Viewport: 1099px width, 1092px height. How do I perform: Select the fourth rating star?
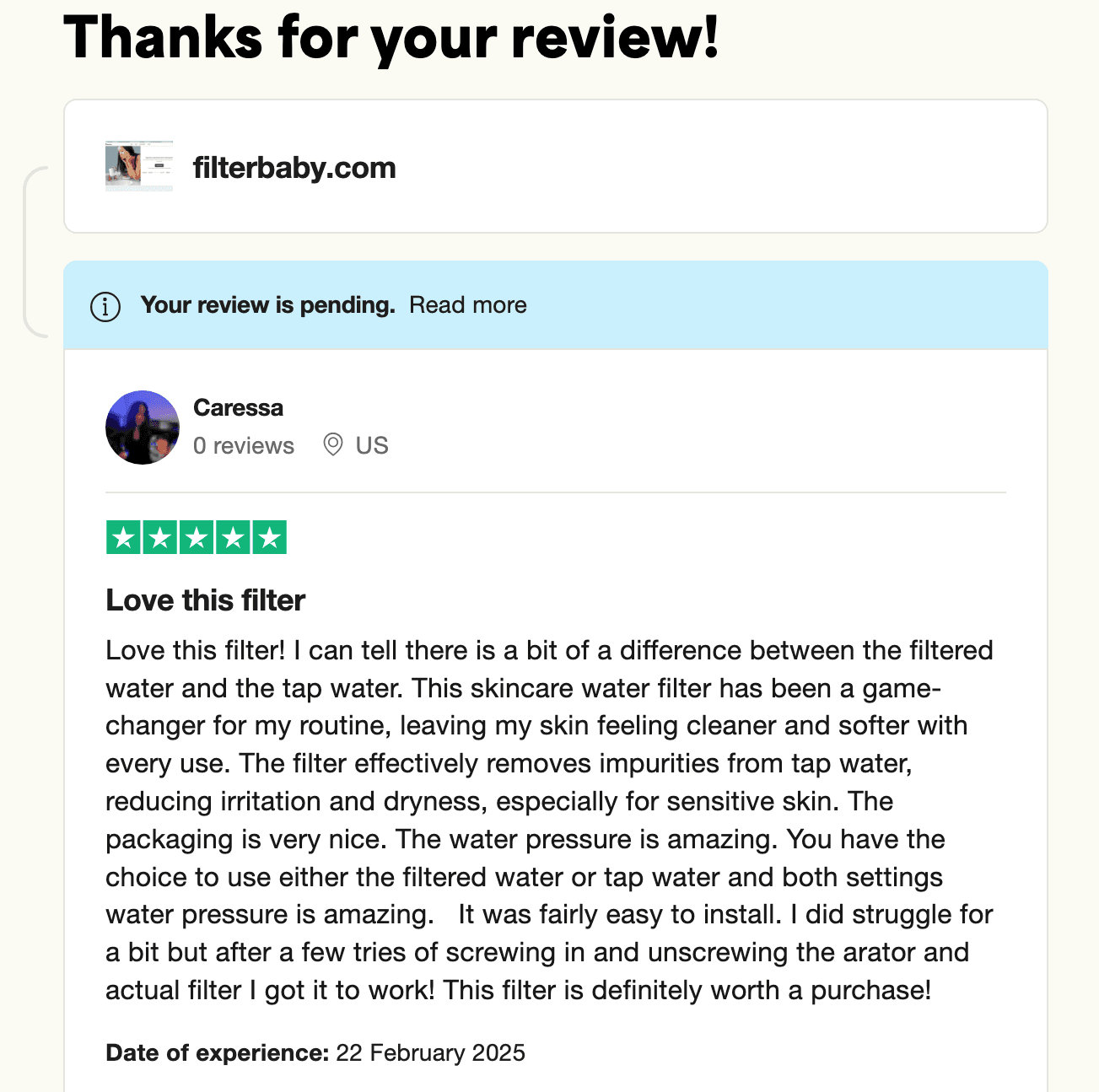coord(233,535)
